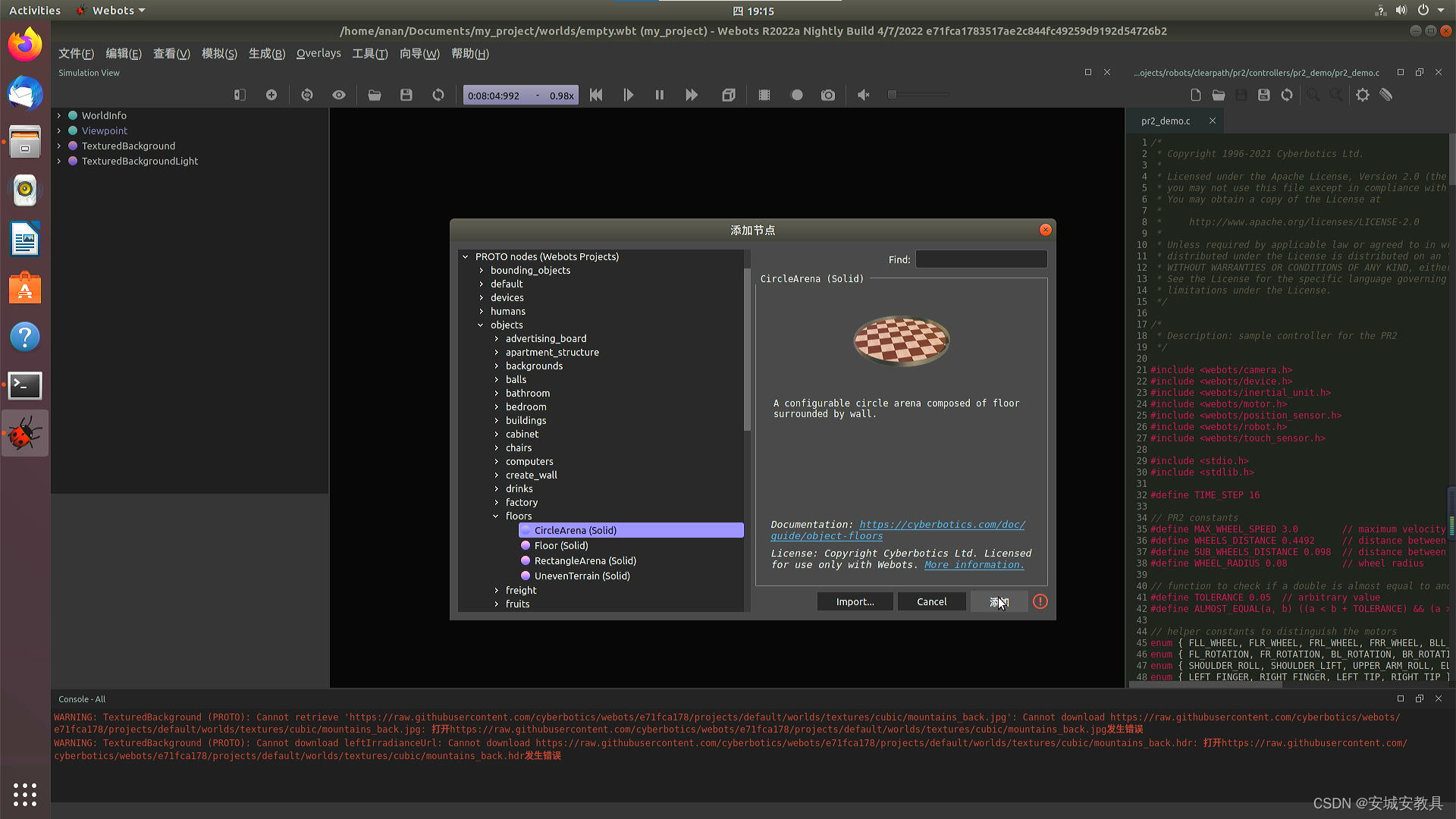Open the 查看(V) menu
This screenshot has height=819, width=1456.
click(x=171, y=53)
